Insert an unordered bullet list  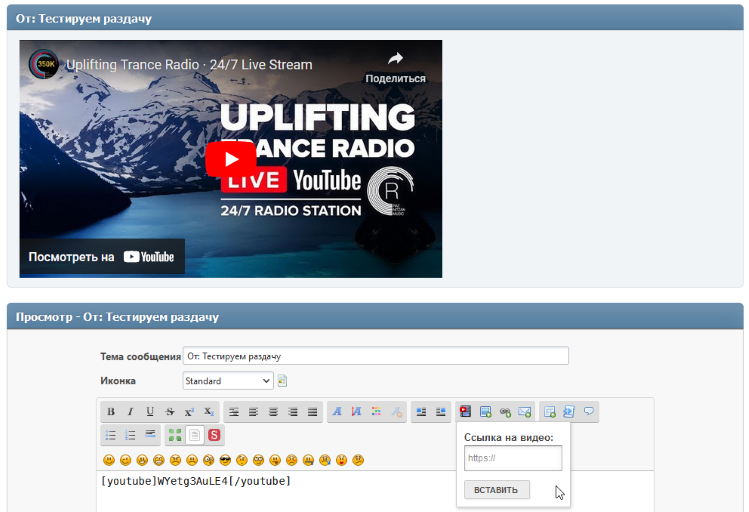pyautogui.click(x=111, y=435)
